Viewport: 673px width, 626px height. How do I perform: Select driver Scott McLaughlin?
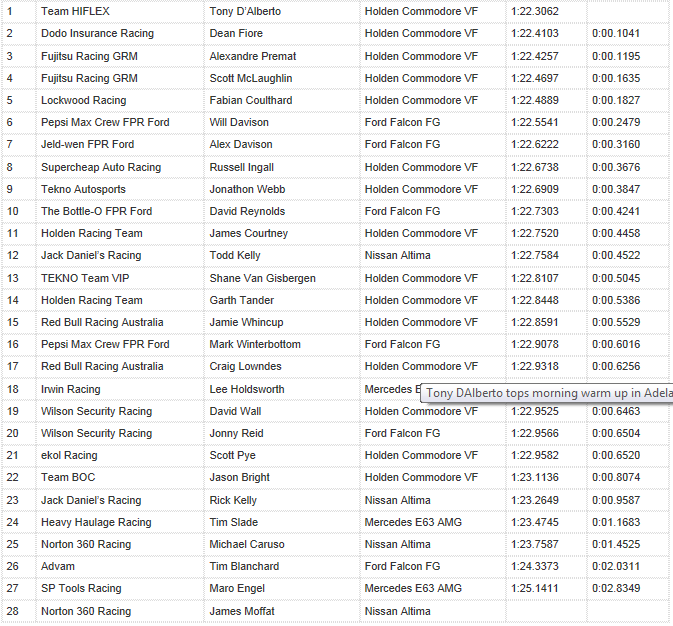click(x=251, y=78)
